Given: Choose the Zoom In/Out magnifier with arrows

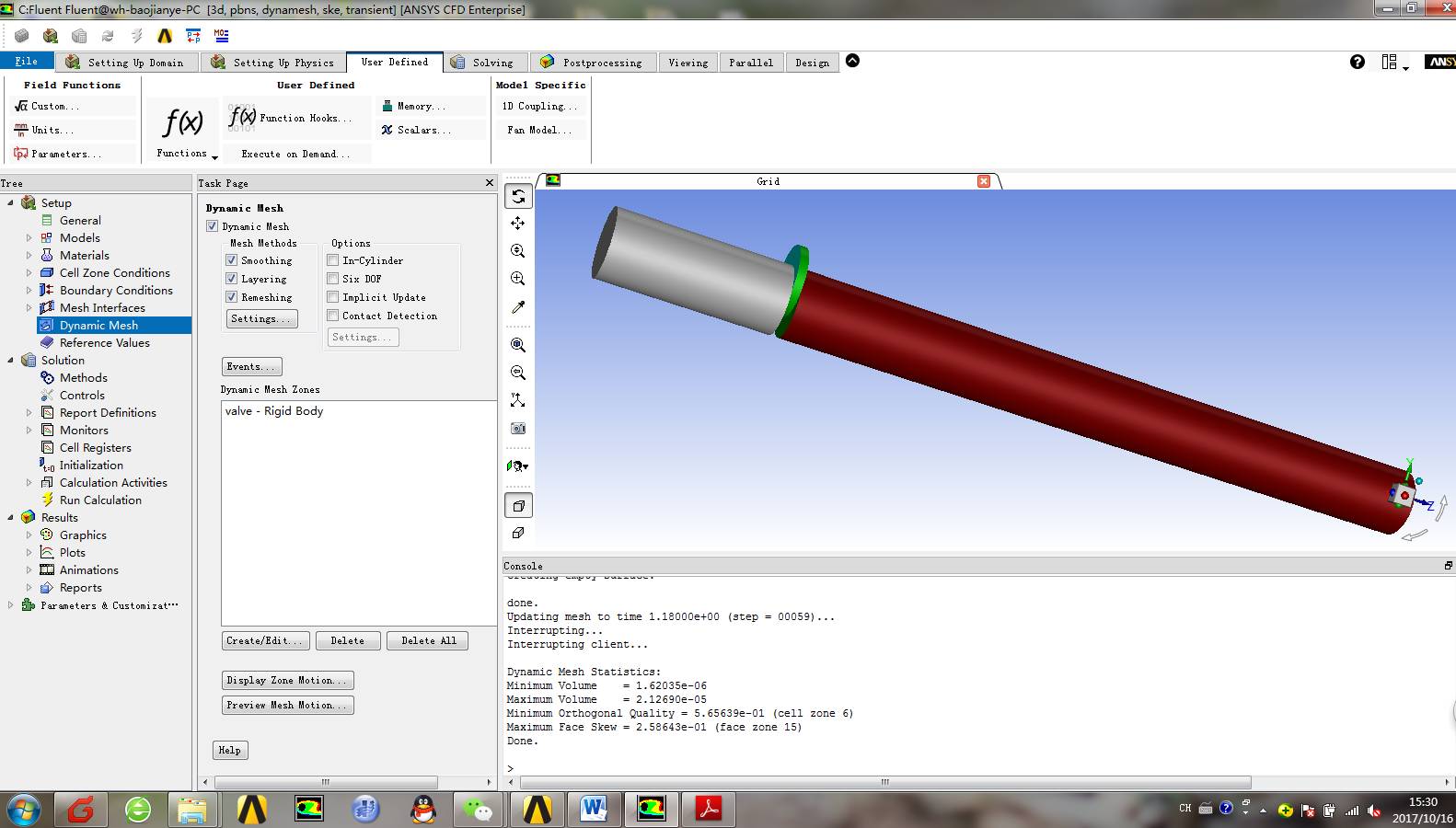Looking at the screenshot, I should 518,251.
